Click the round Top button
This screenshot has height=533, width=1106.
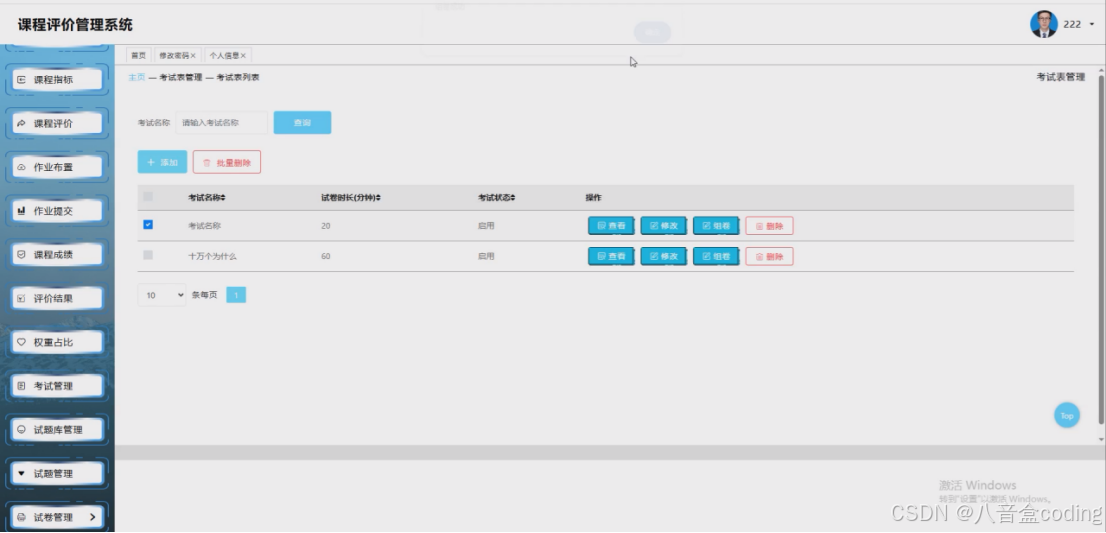[1066, 415]
